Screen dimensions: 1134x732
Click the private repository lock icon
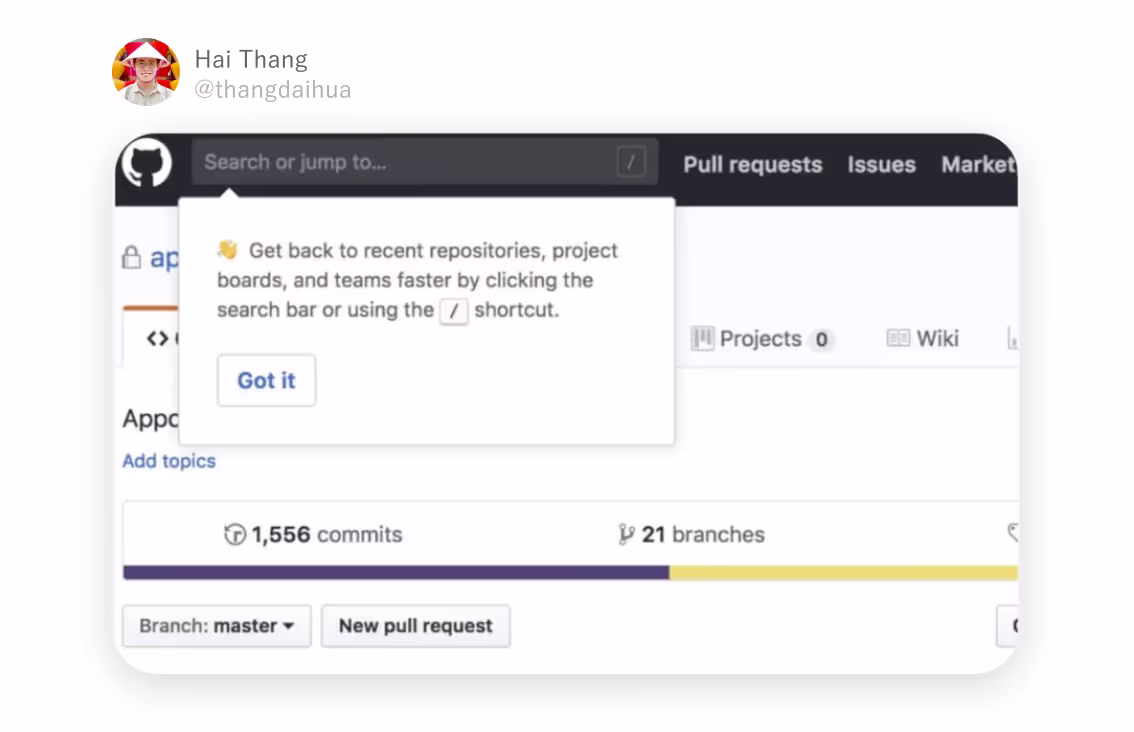tap(131, 258)
